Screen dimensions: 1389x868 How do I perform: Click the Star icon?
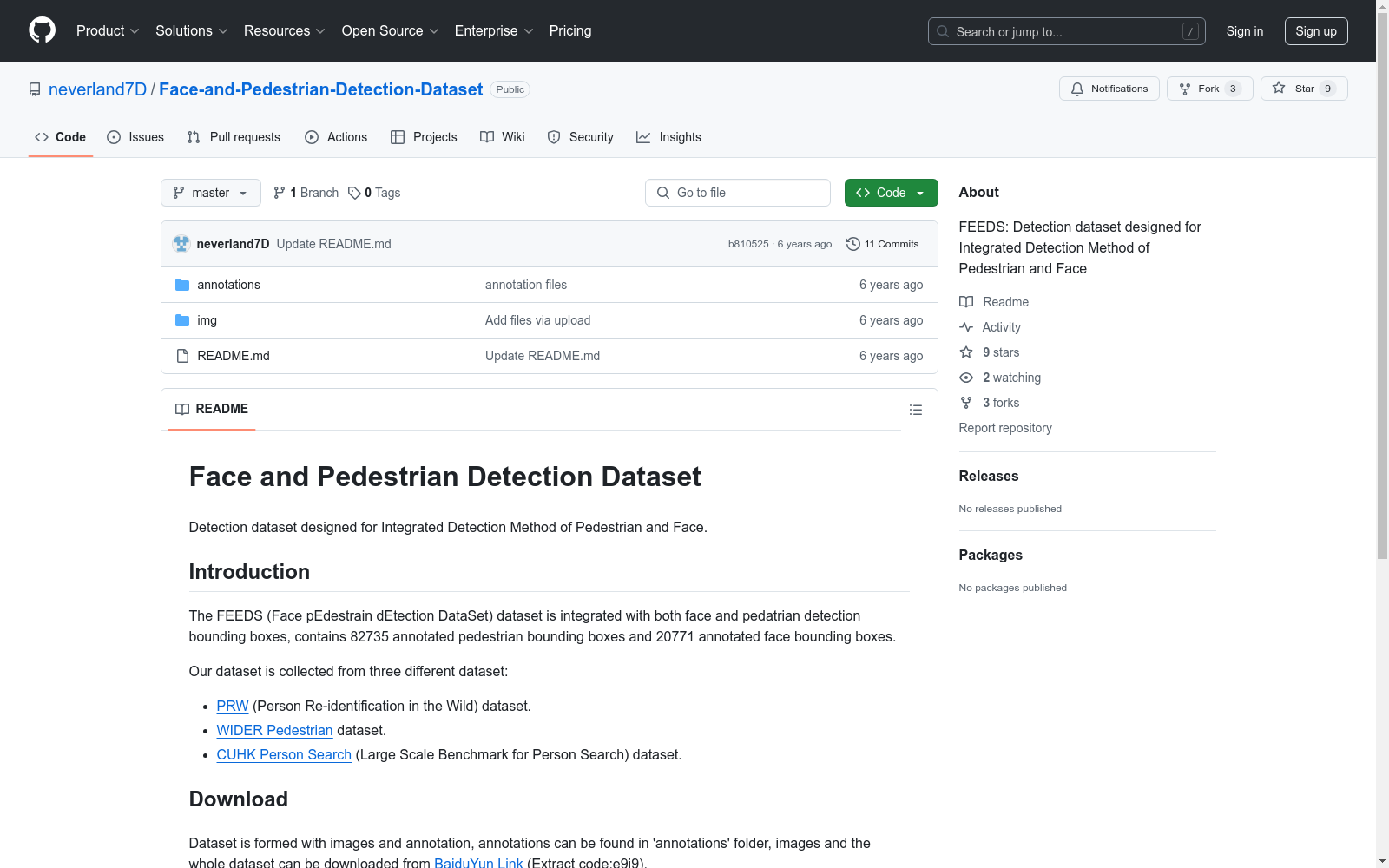[x=1279, y=89]
